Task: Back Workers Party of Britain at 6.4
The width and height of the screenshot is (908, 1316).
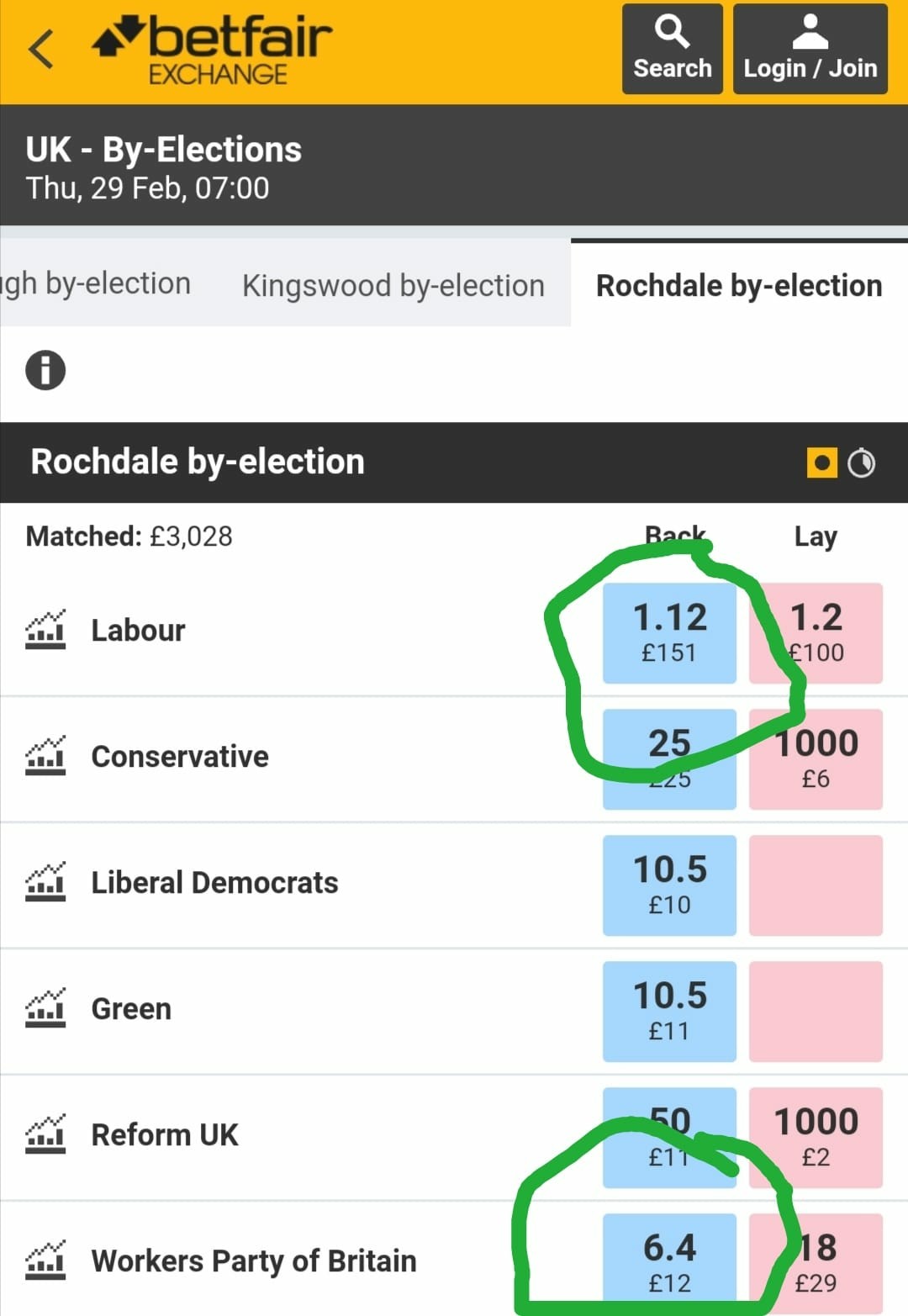Action: tap(669, 1261)
